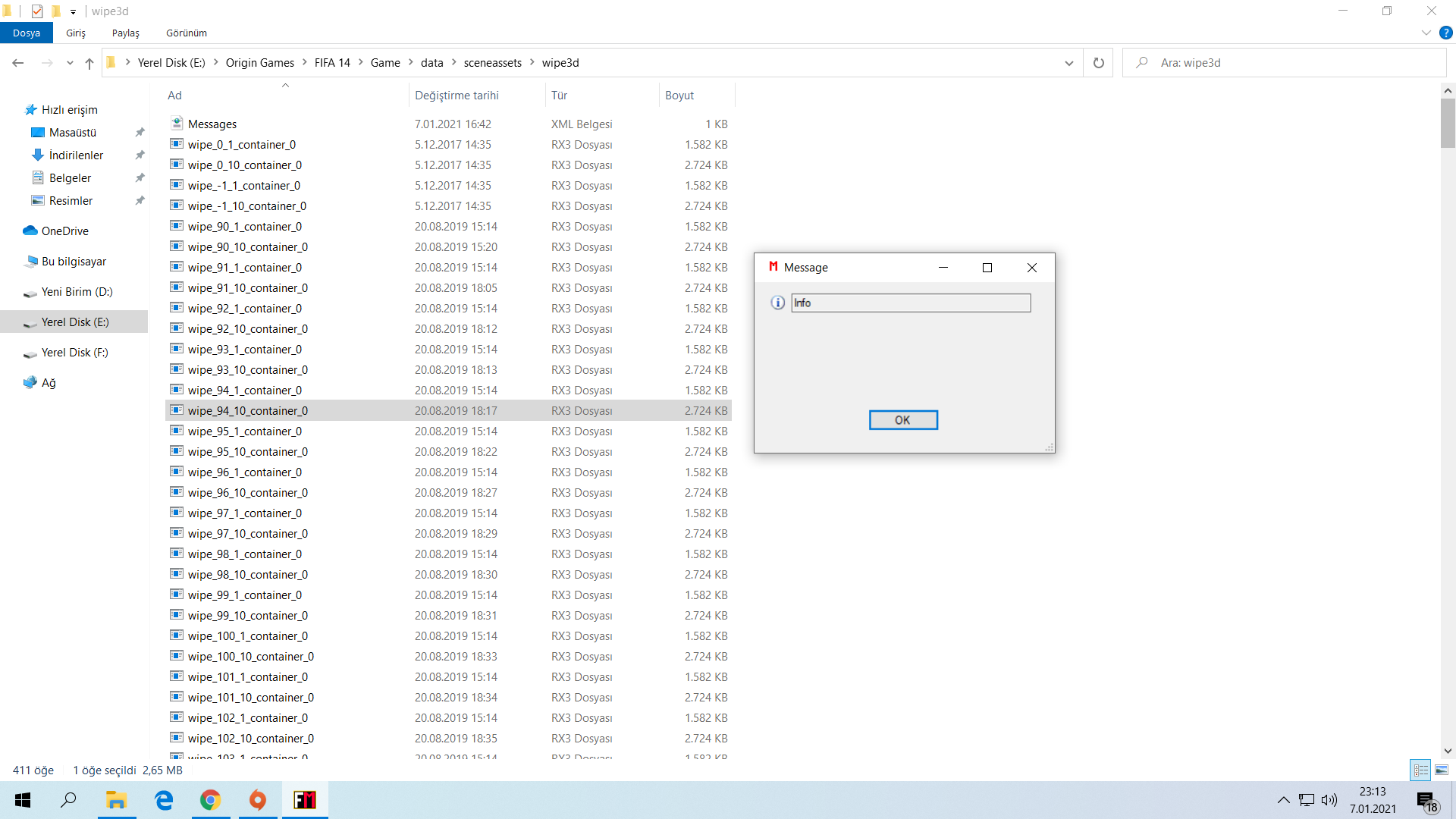Switch to large icons view

1442,770
